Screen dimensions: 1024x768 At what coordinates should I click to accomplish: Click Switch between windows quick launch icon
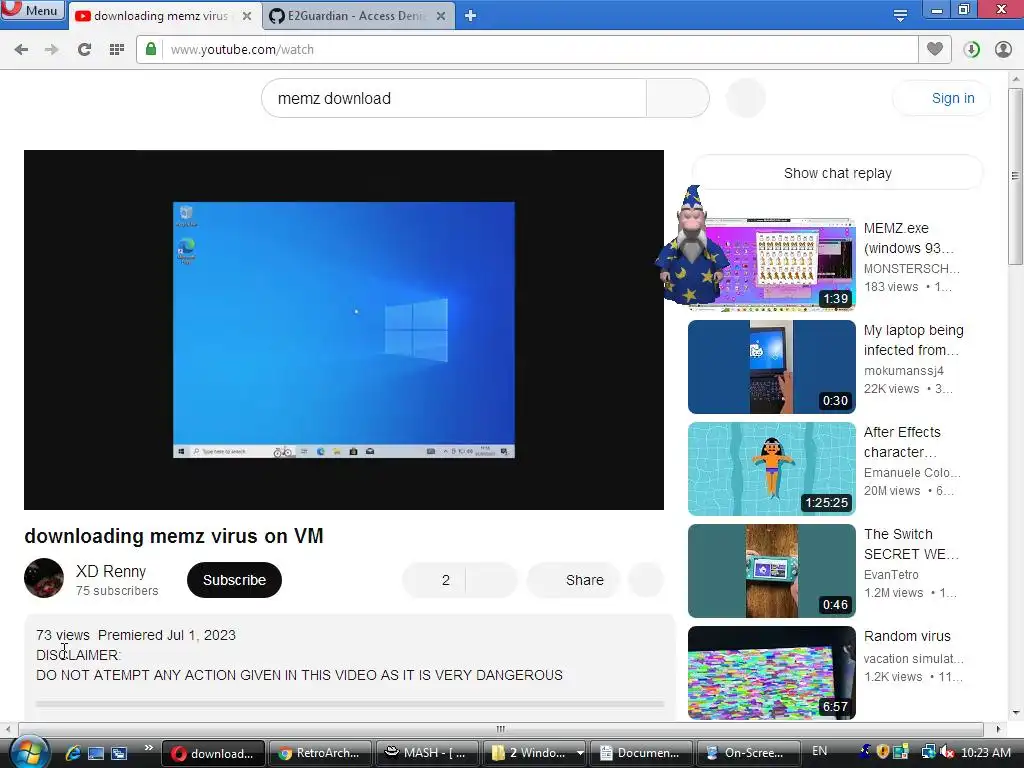119,753
